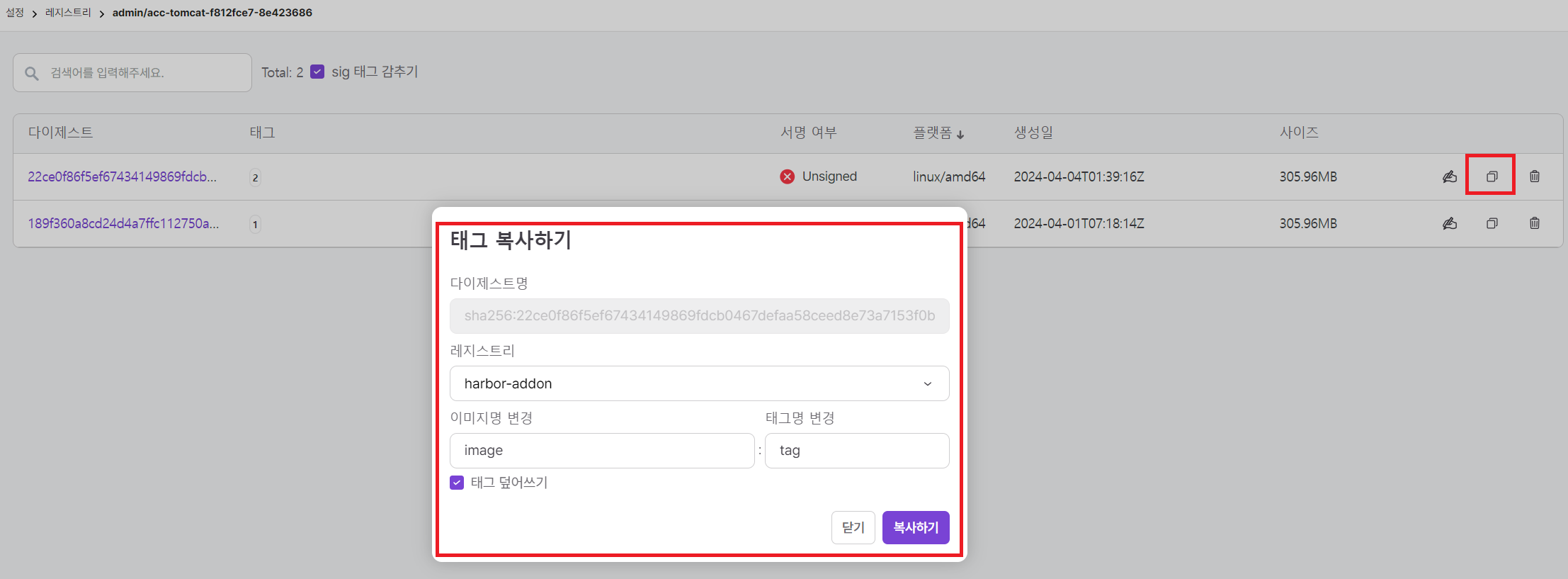Click the 서명 여부 column header

pos(809,133)
